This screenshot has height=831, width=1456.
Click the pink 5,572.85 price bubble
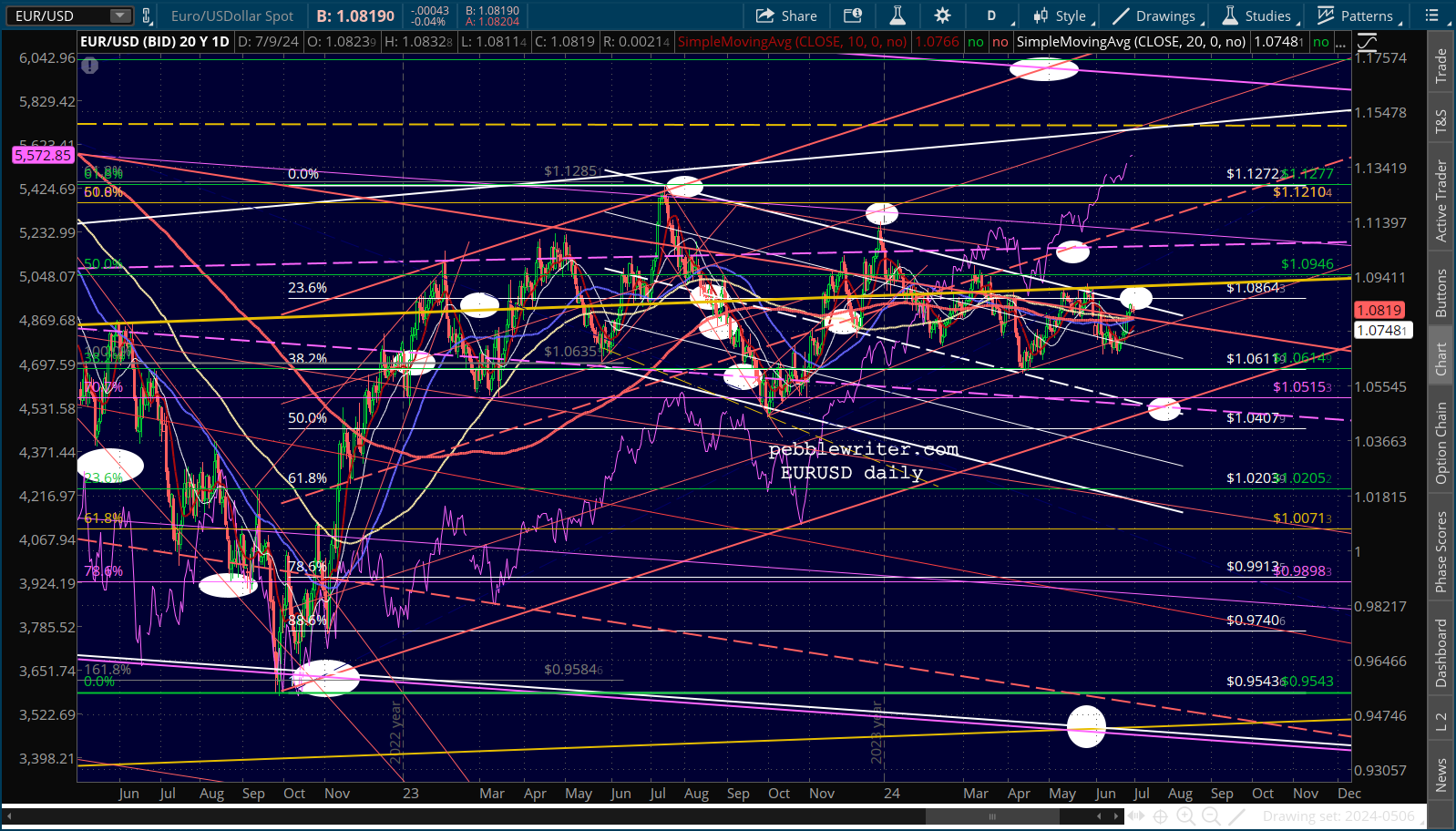[43, 155]
